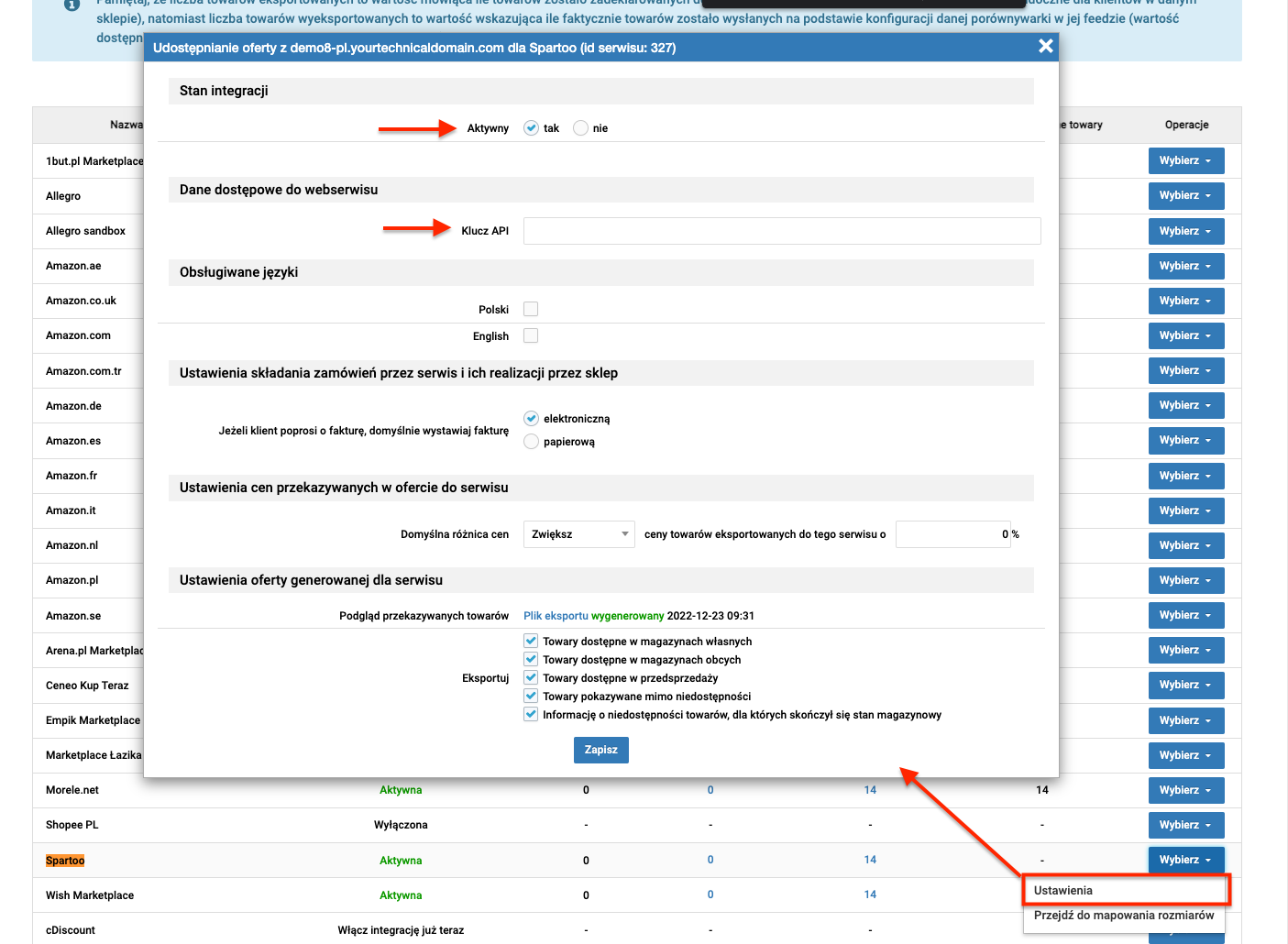The height and width of the screenshot is (944, 1288).
Task: Click 'Wish Marketplace' row name
Action: [x=90, y=895]
